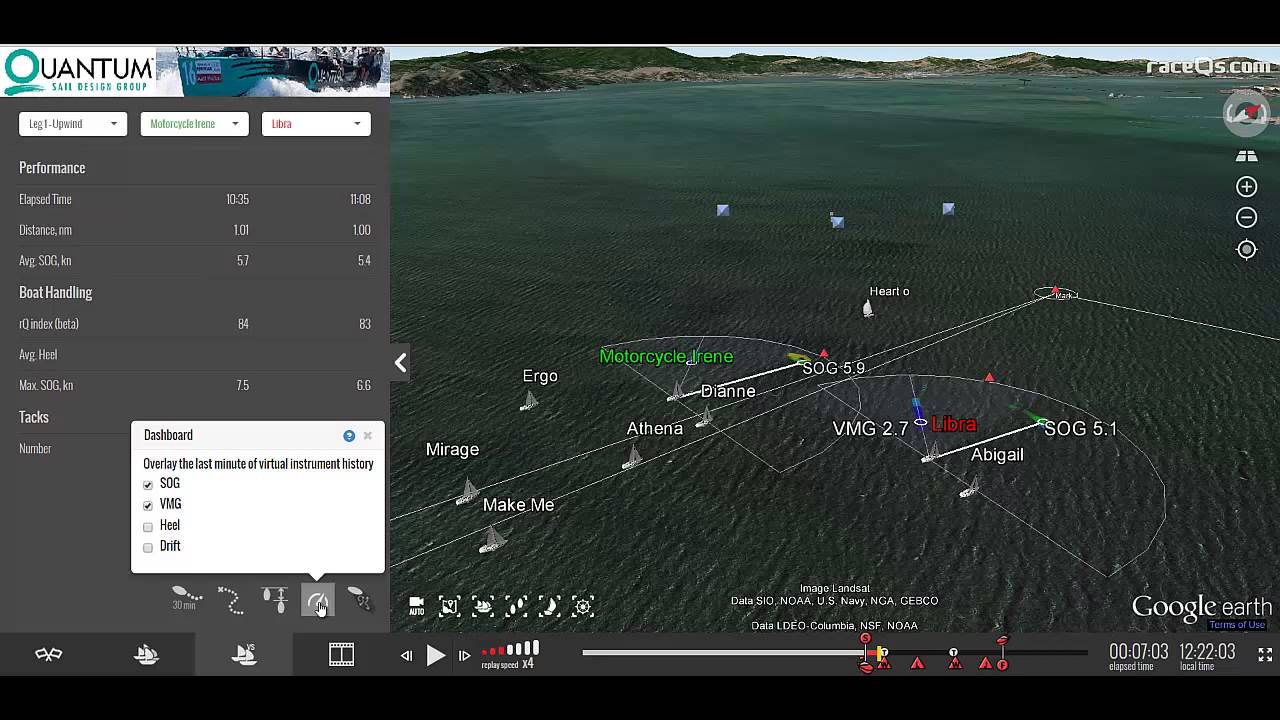Open the Libra boat dropdown
The image size is (1280, 720).
pos(316,124)
